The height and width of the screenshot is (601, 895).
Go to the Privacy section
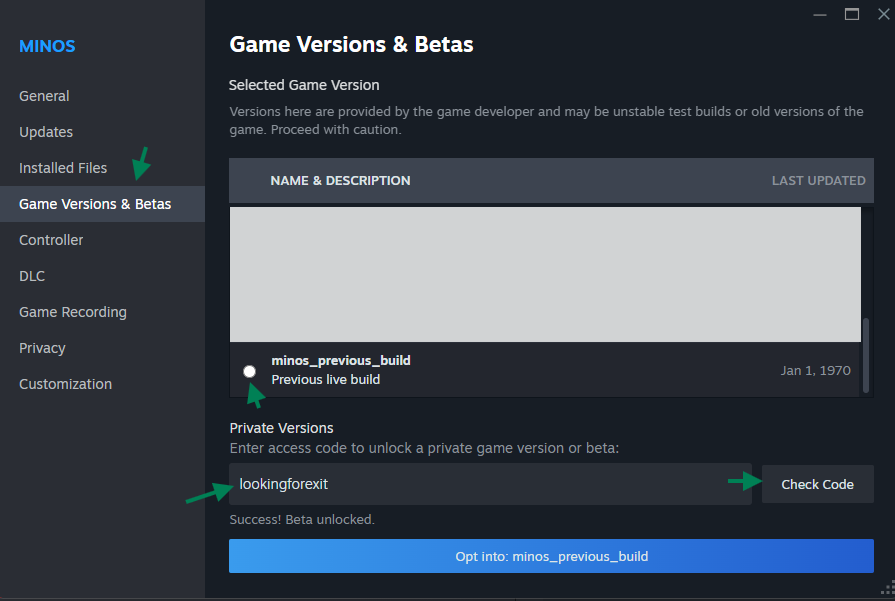(42, 348)
